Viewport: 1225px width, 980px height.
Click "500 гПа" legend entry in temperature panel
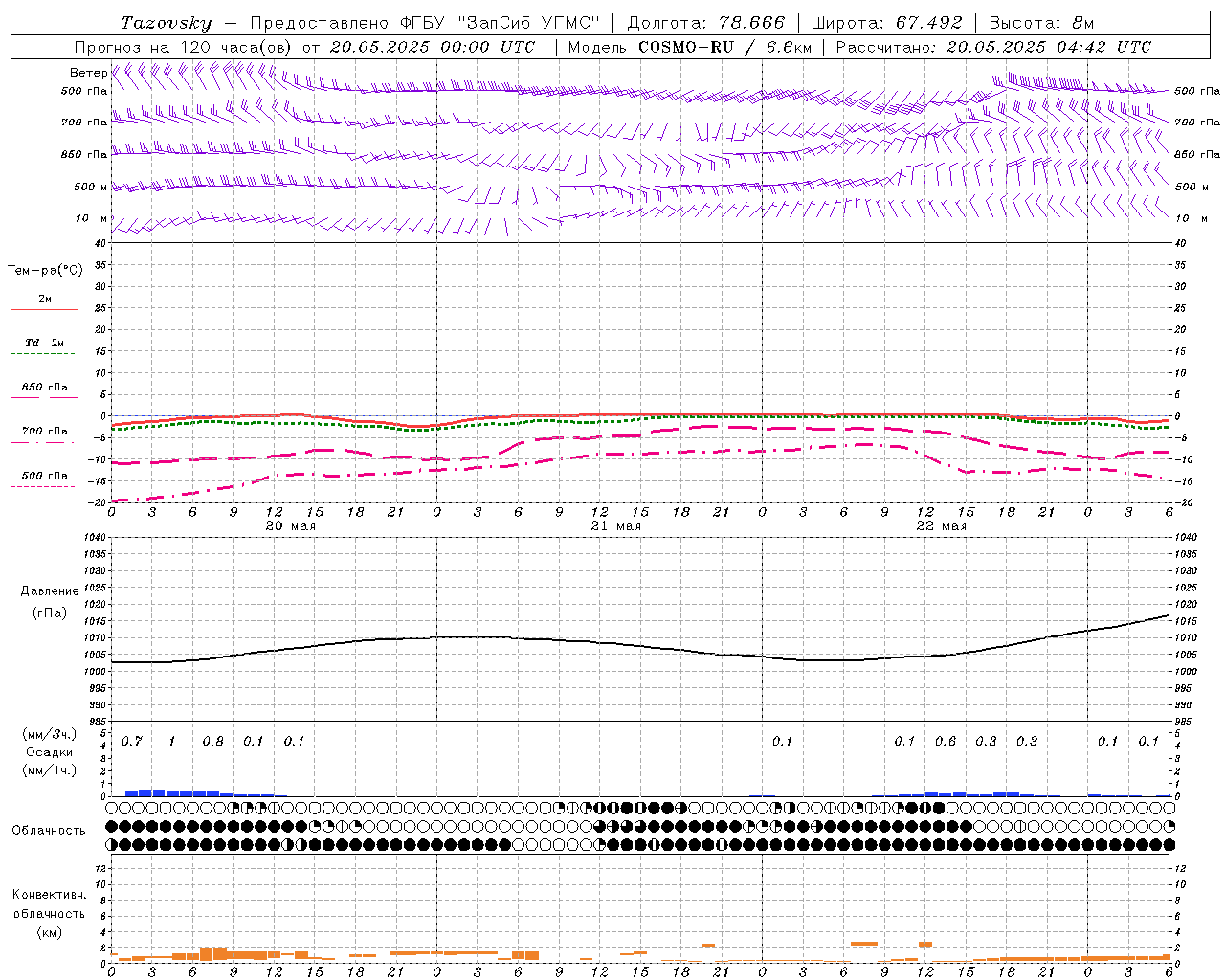point(44,479)
